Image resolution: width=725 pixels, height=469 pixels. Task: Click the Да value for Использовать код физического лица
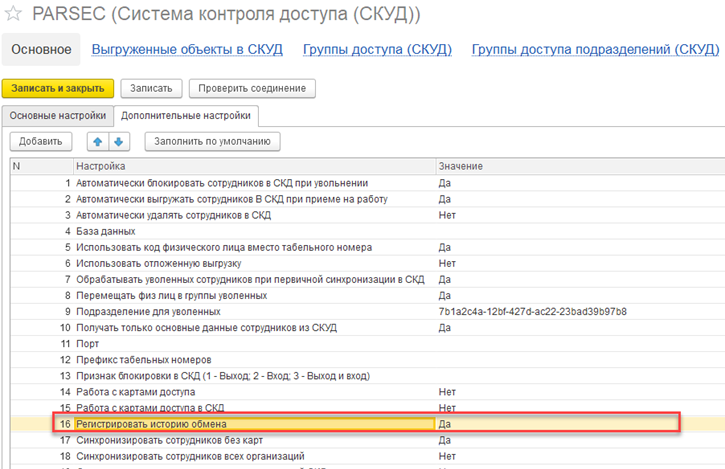coord(446,247)
